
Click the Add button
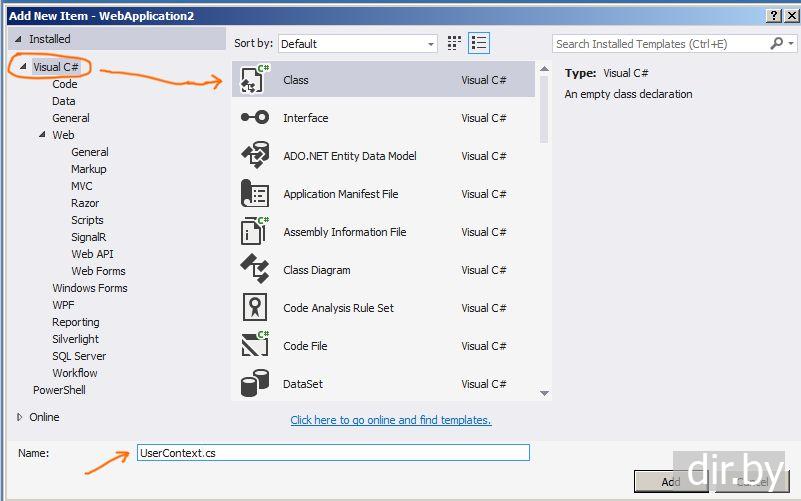point(671,482)
